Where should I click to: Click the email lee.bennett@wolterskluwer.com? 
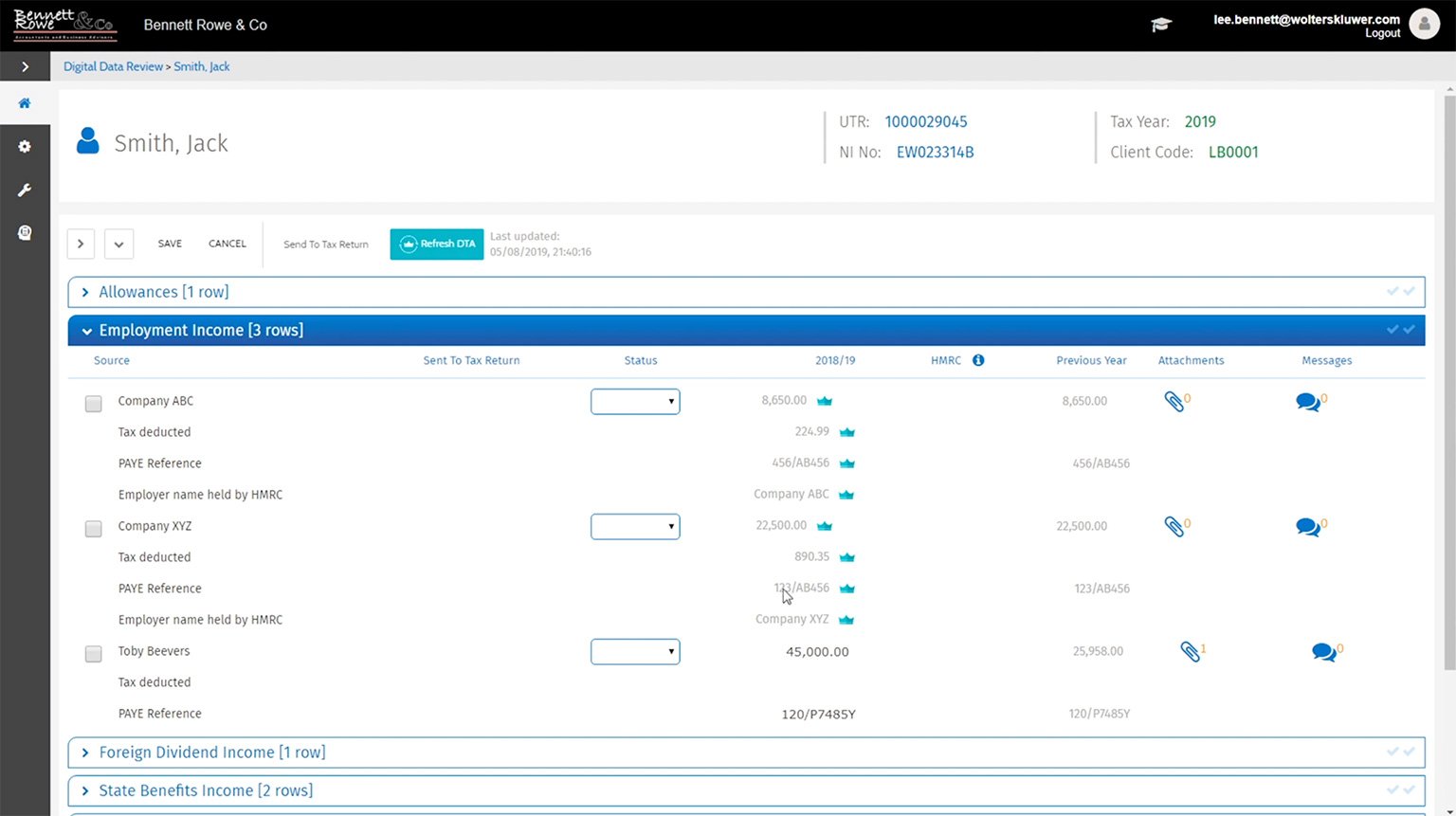[1306, 19]
